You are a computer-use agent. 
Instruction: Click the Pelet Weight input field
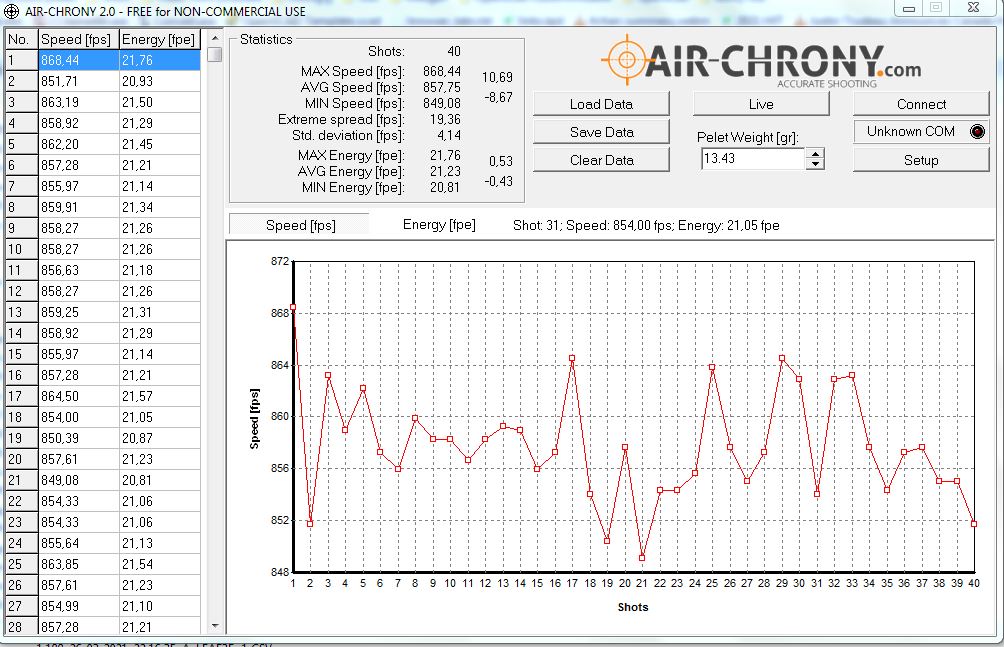752,158
